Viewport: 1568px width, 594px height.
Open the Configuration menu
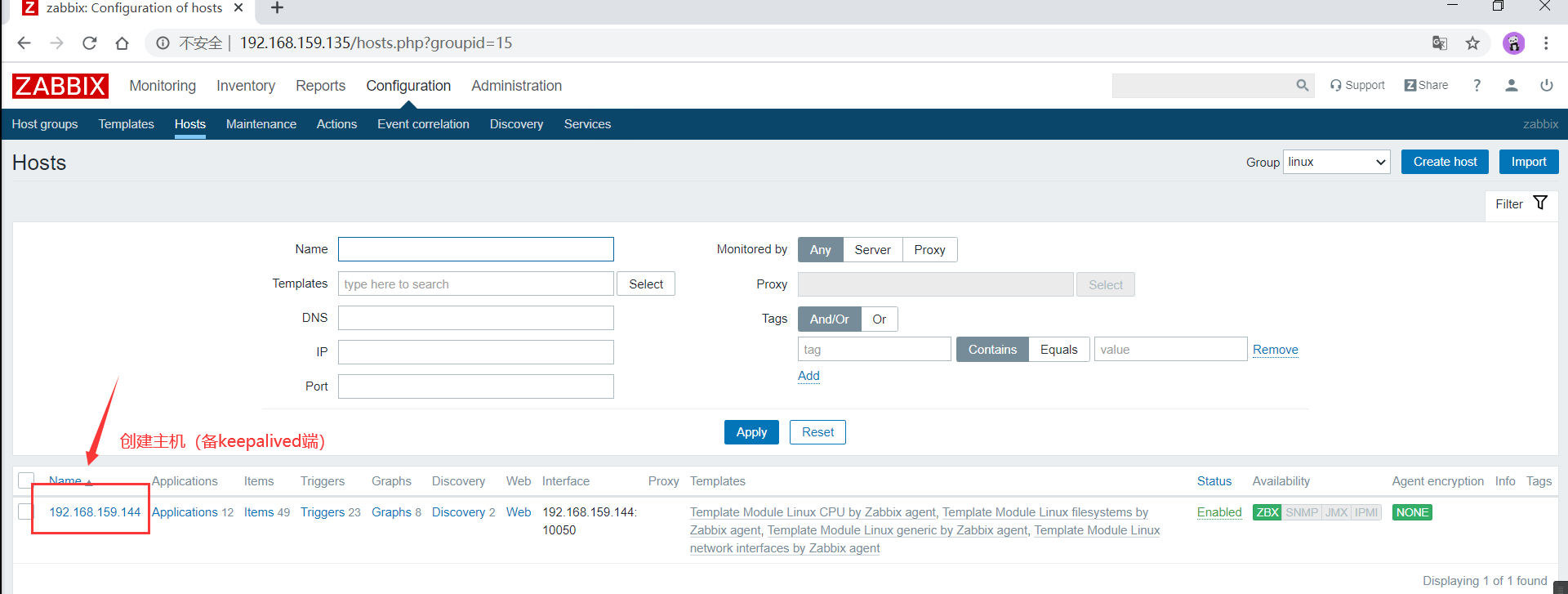tap(408, 86)
